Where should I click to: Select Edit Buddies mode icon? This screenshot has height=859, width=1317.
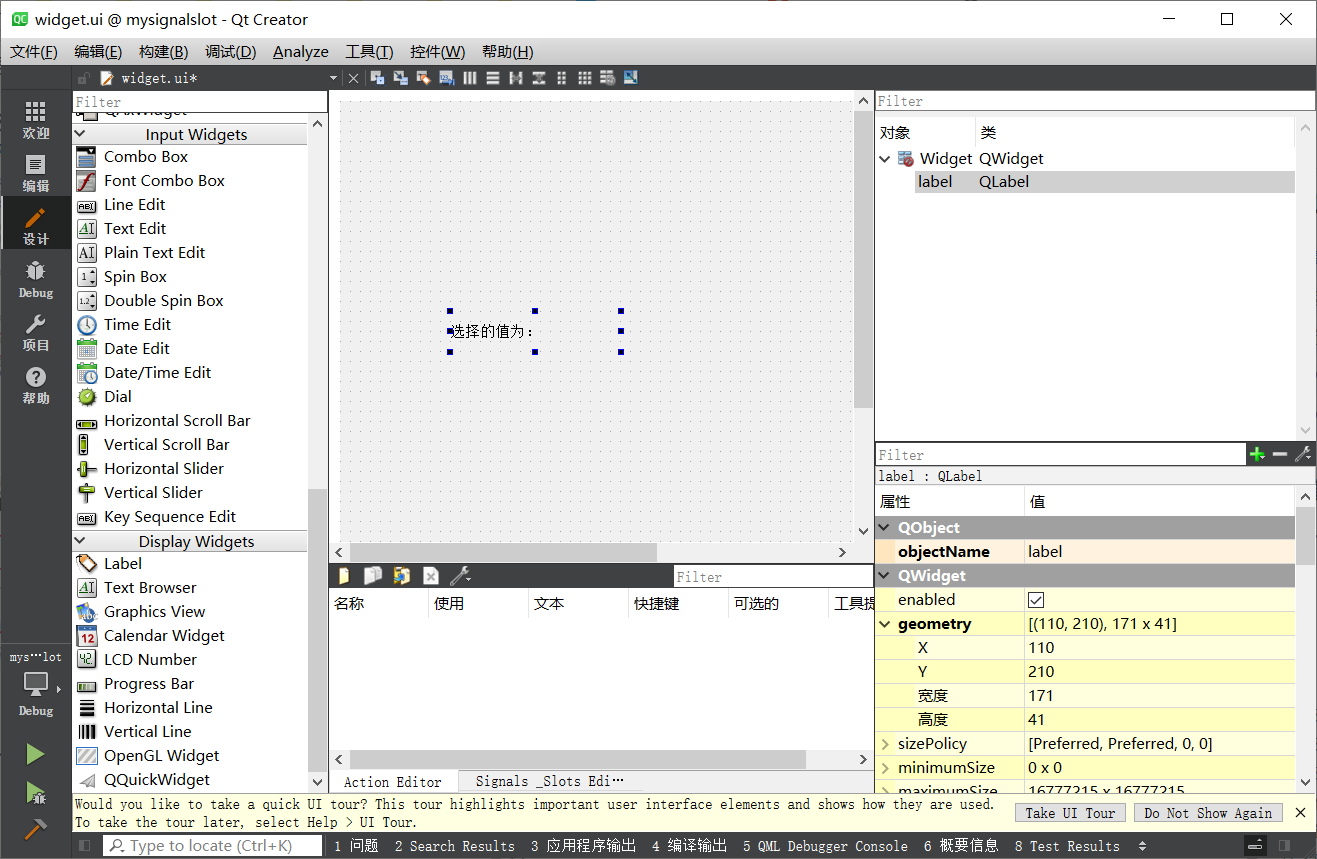click(x=423, y=78)
